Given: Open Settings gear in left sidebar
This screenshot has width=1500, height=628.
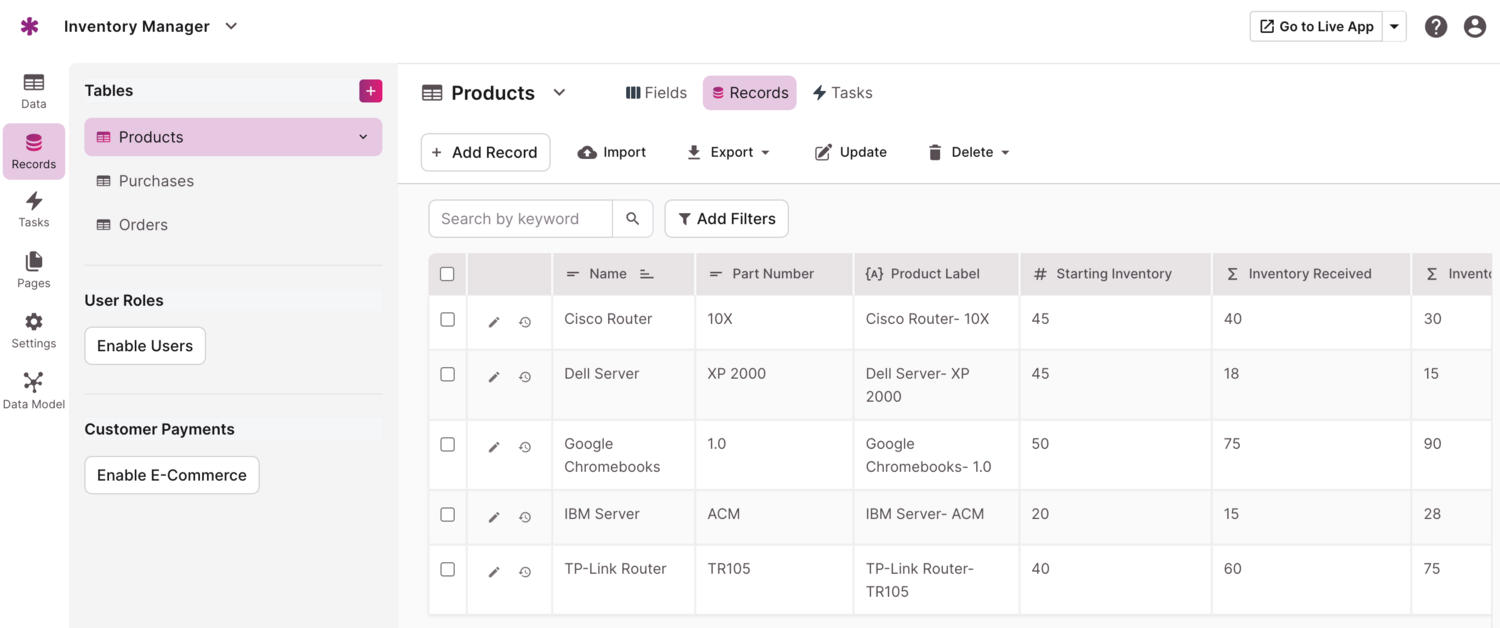Looking at the screenshot, I should click(33, 330).
